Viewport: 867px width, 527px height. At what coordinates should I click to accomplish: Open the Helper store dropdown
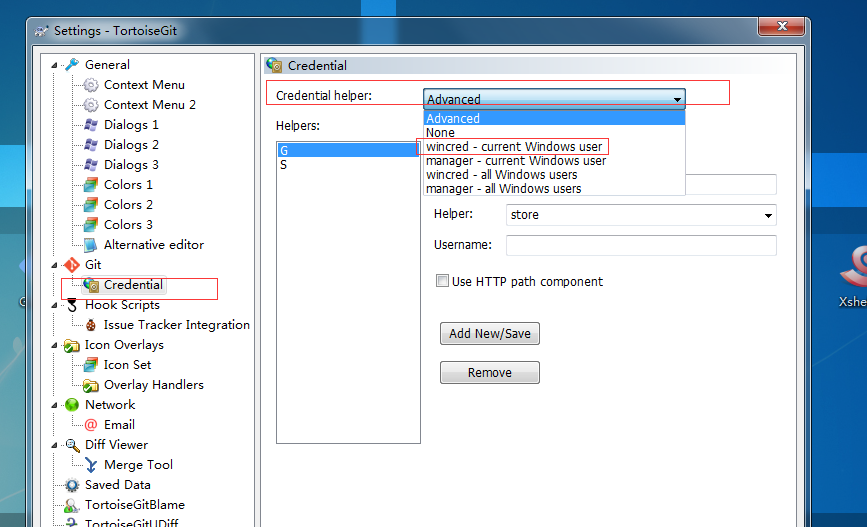point(768,215)
